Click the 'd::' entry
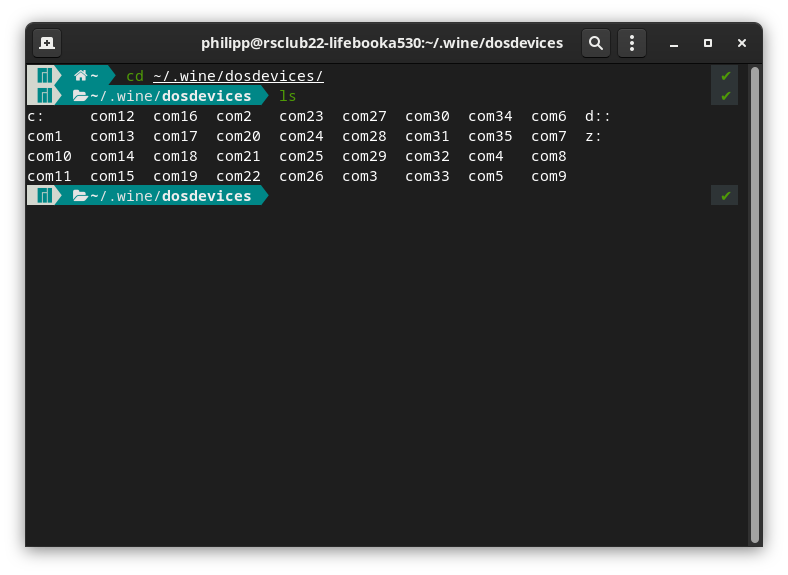Screen dimensions: 788x575 [598, 117]
